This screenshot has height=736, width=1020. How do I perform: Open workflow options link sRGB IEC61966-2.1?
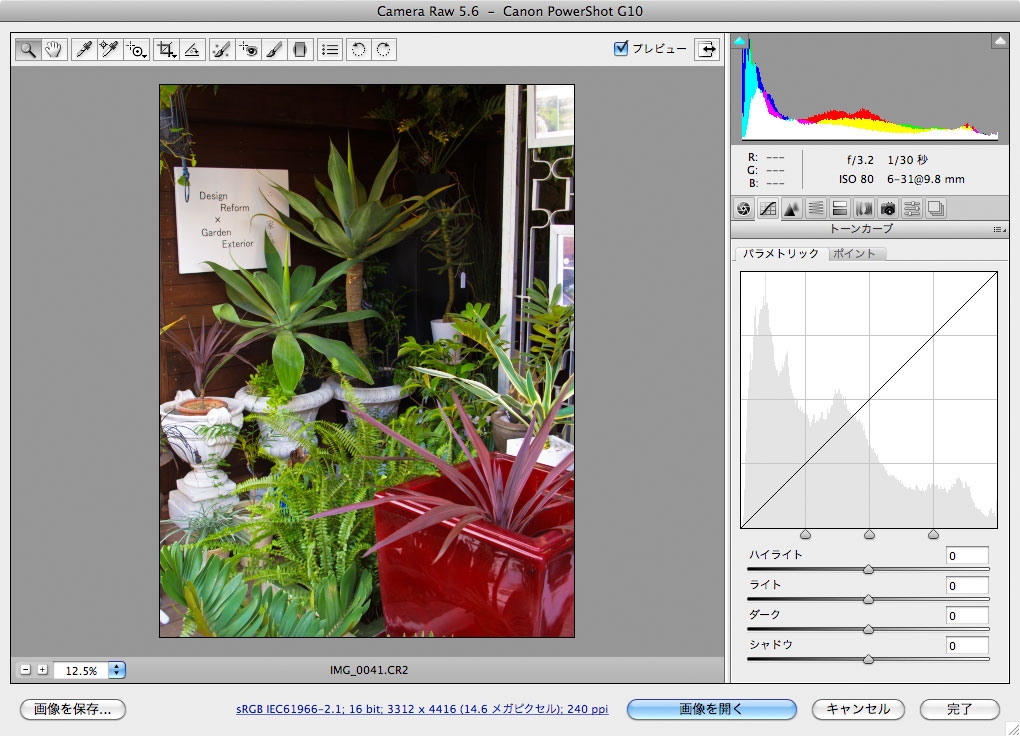[x=422, y=709]
